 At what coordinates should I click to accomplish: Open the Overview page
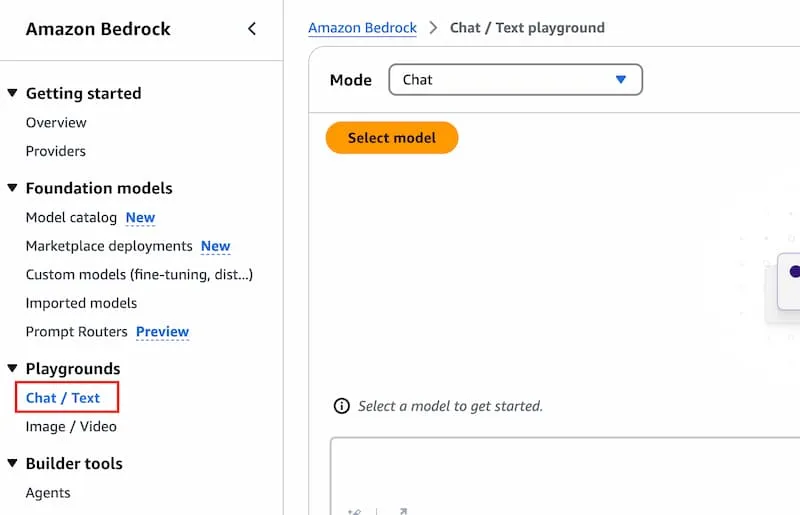point(56,122)
